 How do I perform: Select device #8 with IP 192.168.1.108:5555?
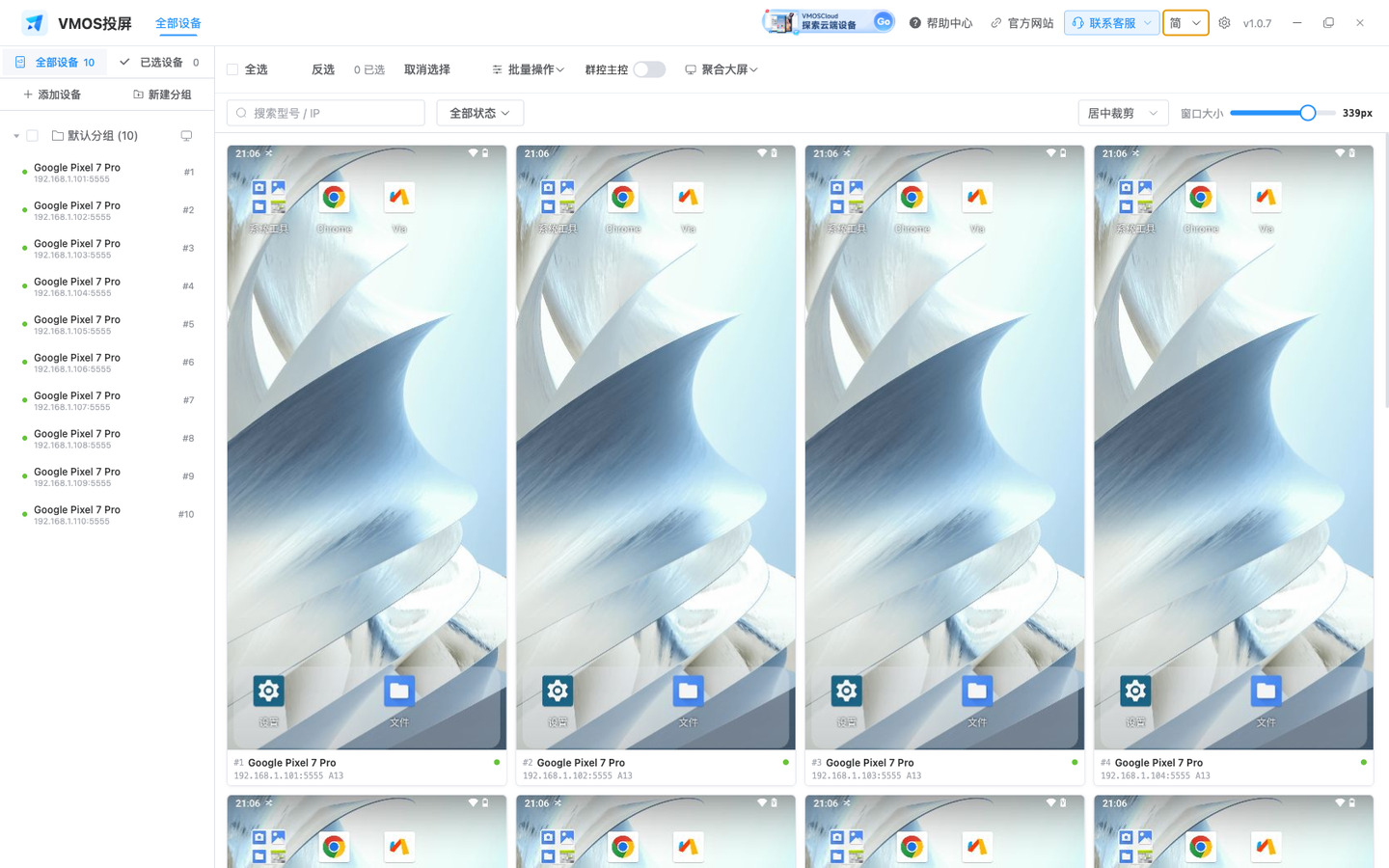(107, 439)
